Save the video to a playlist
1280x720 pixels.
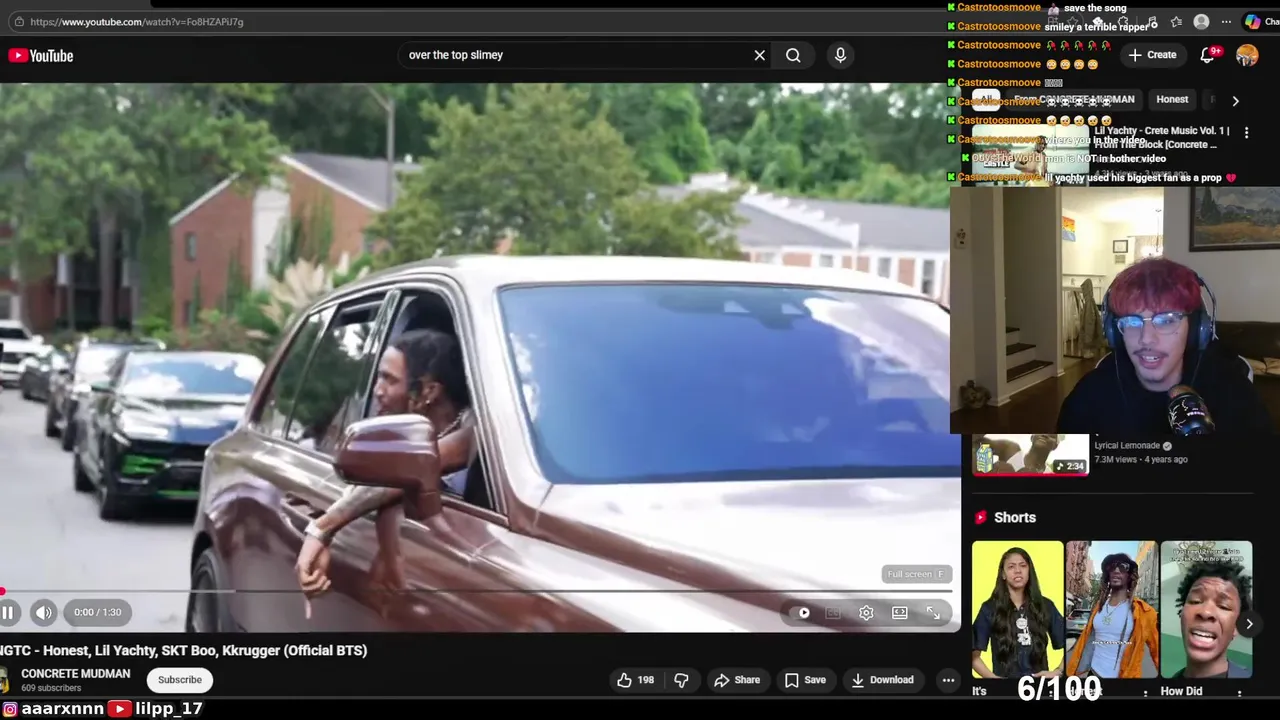pyautogui.click(x=805, y=680)
